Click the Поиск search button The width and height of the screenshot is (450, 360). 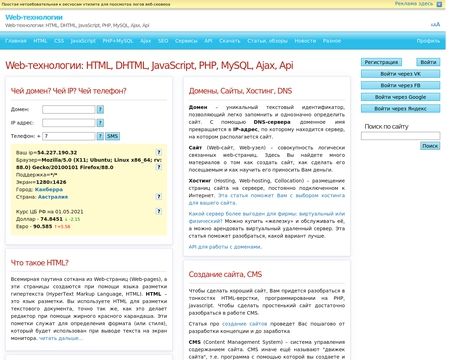[430, 146]
